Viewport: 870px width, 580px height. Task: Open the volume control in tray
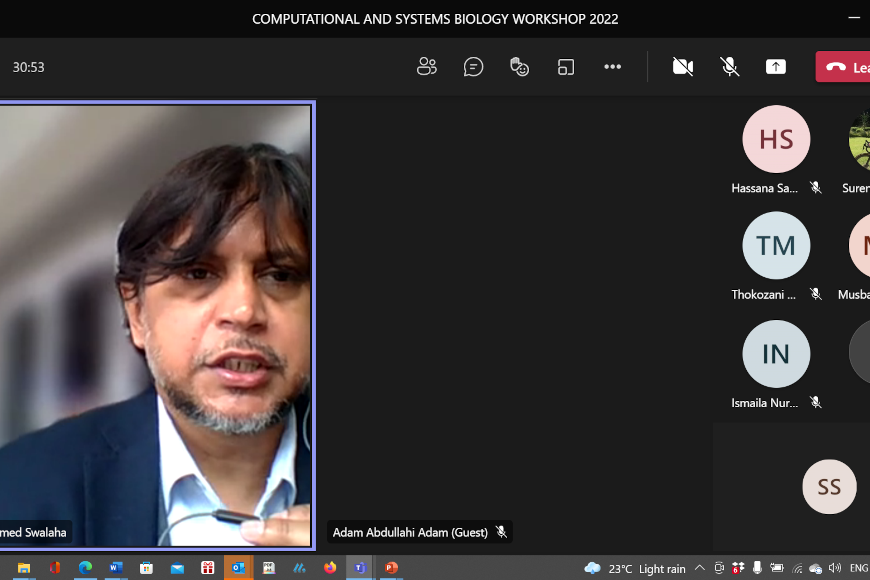[834, 568]
